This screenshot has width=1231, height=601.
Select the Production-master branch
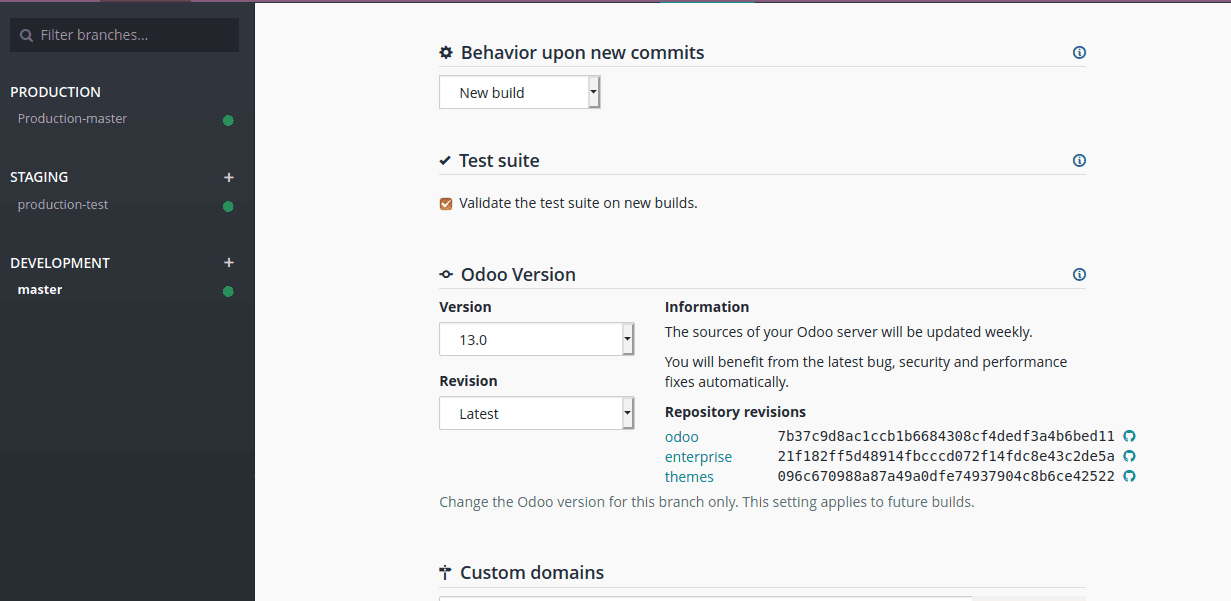[x=72, y=119]
